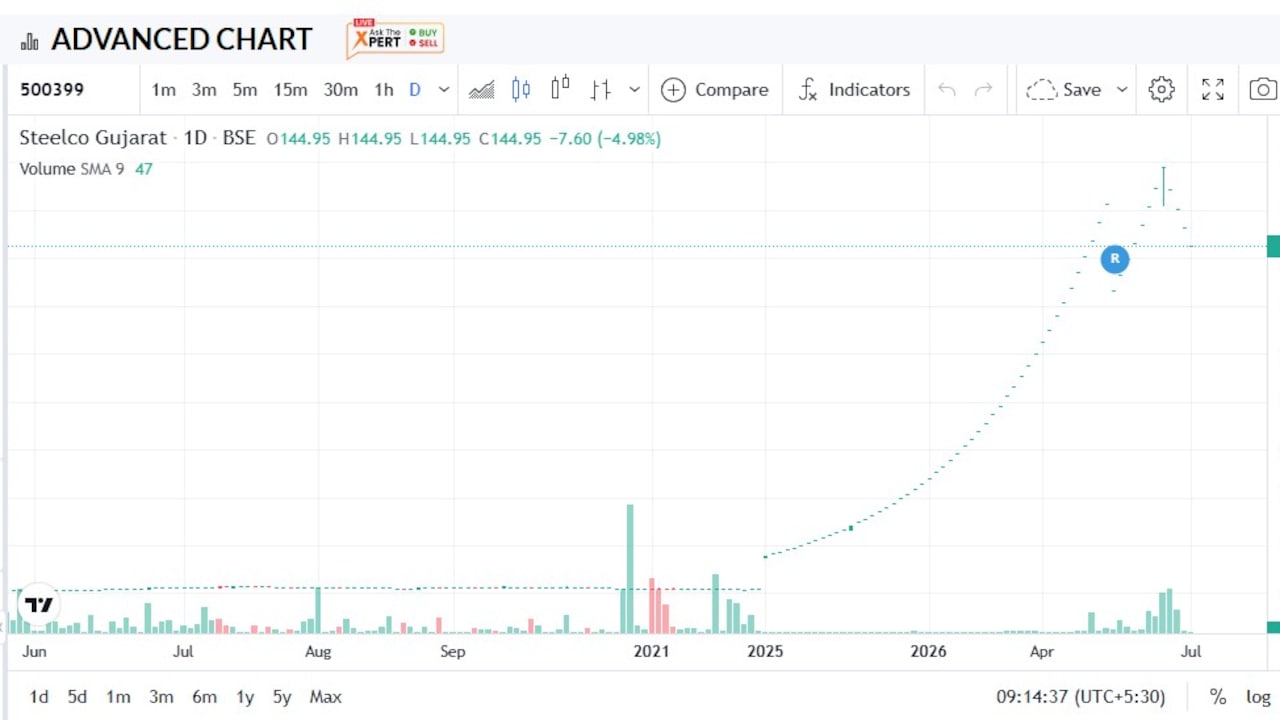The image size is (1280, 720).
Task: Enter fullscreen mode
Action: pyautogui.click(x=1213, y=89)
